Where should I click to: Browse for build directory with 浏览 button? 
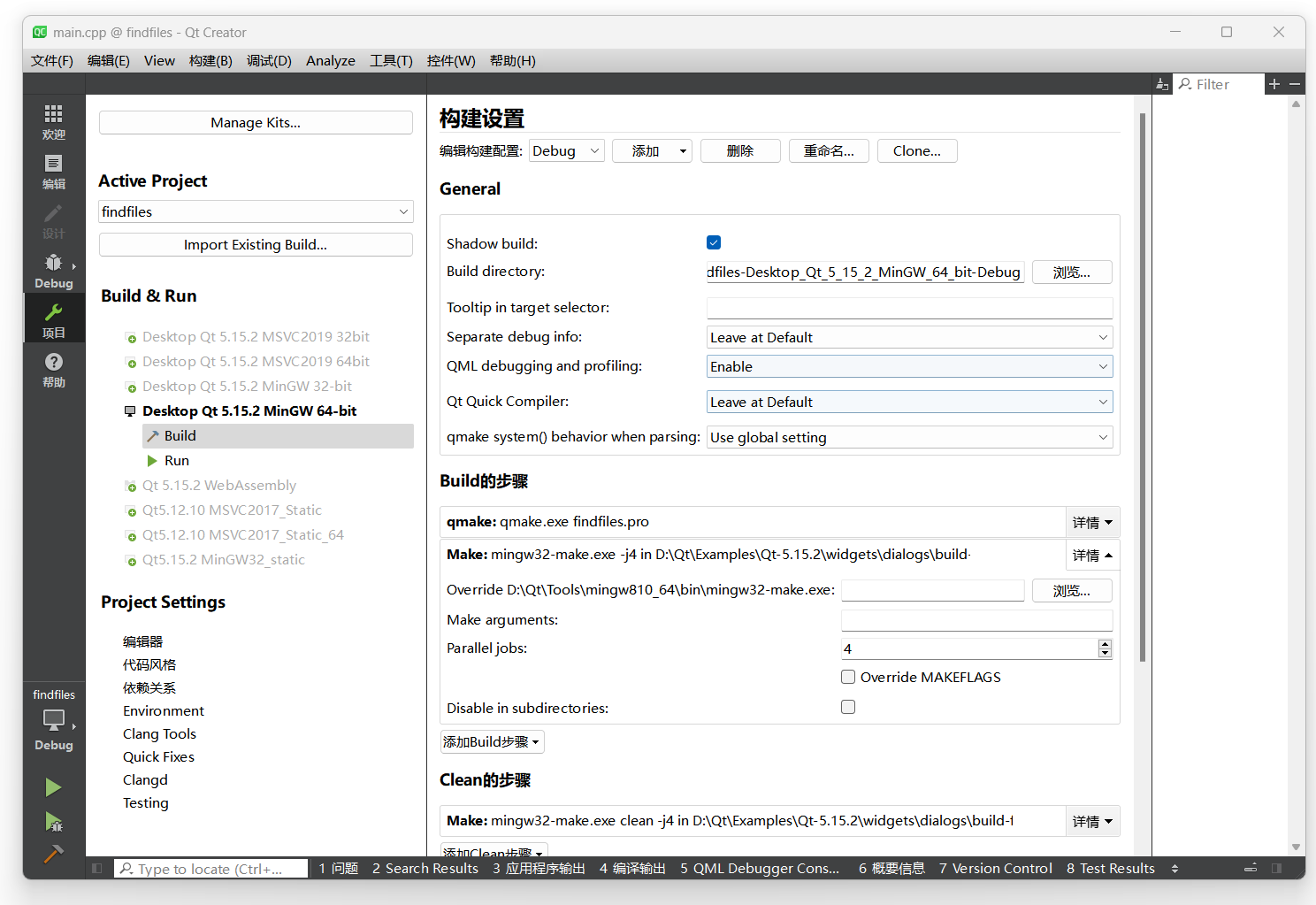click(x=1072, y=272)
